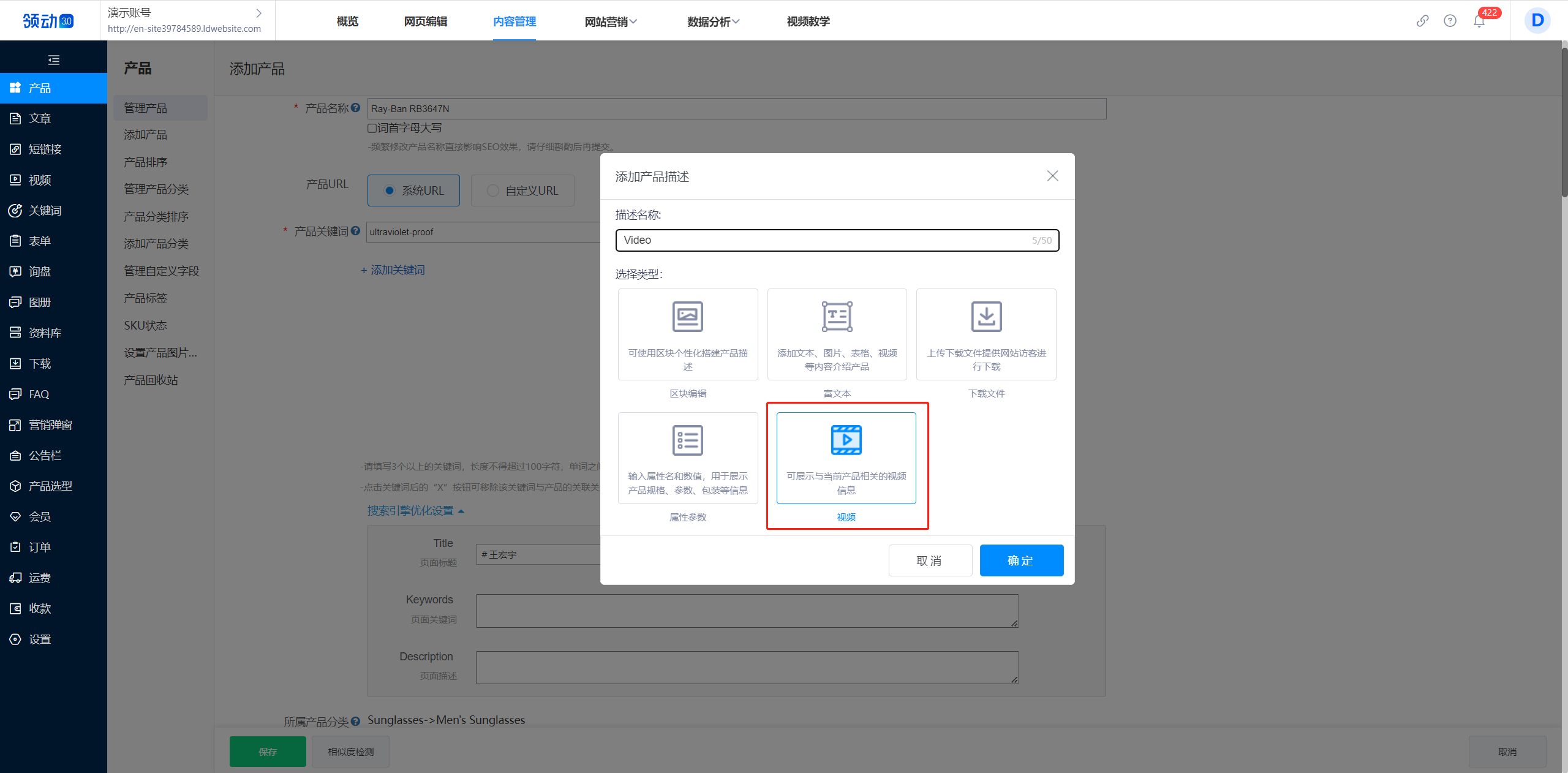1568x773 pixels.
Task: Choose the 视频 video description type icon
Action: pos(846,440)
